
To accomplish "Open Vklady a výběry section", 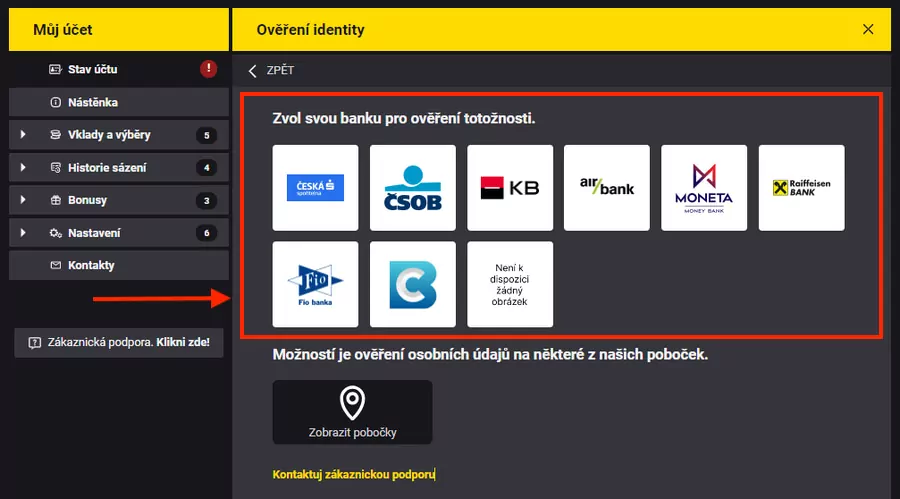I will [x=119, y=135].
